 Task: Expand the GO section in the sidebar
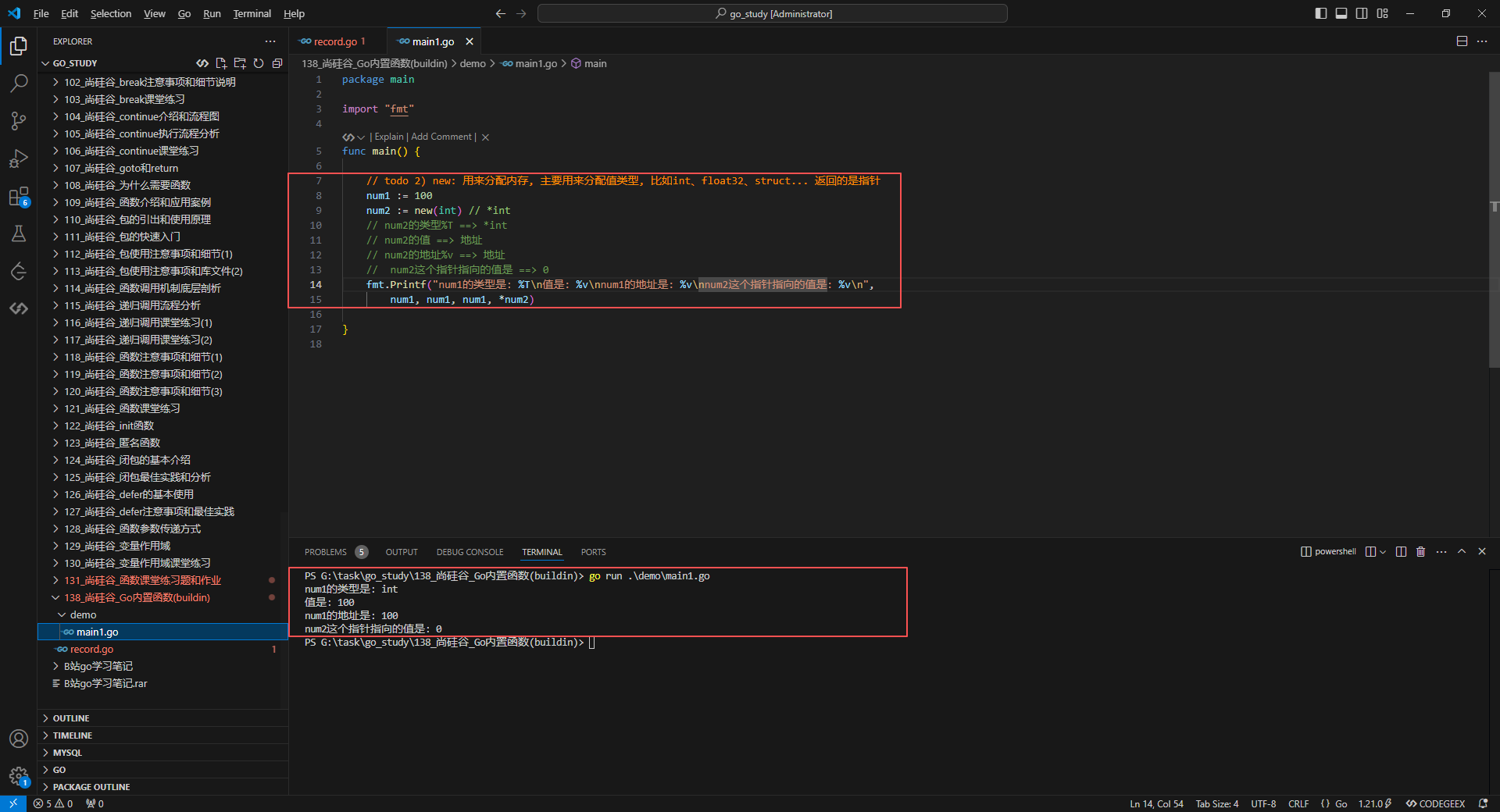tap(163, 770)
